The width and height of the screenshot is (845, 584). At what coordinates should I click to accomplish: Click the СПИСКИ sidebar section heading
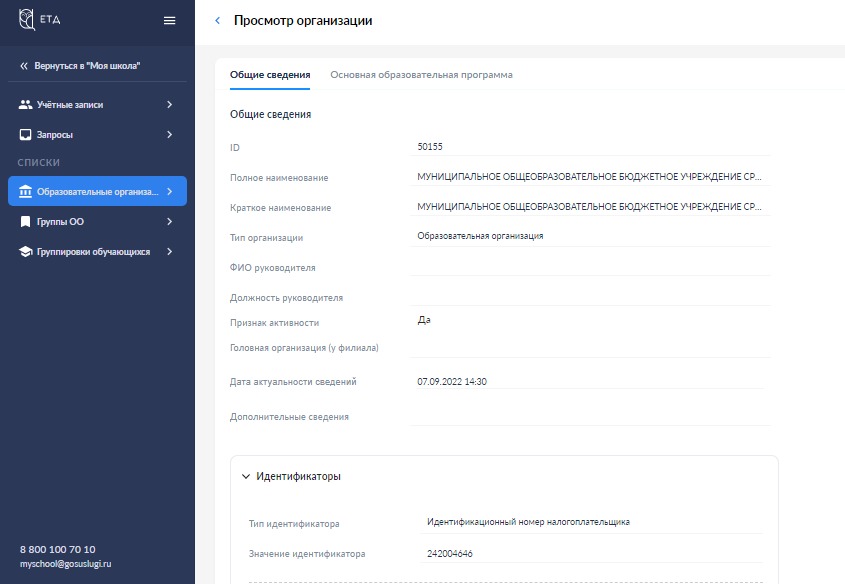pyautogui.click(x=38, y=162)
